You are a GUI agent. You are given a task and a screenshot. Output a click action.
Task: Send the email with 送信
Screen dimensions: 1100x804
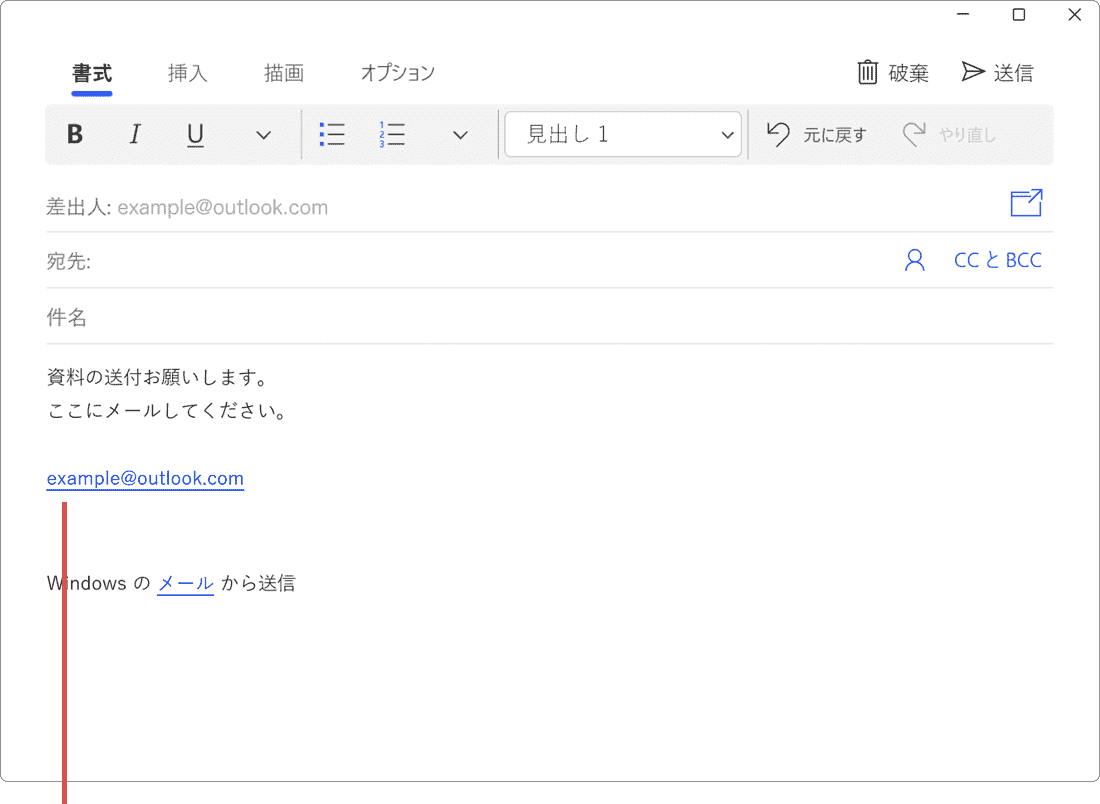coord(997,73)
